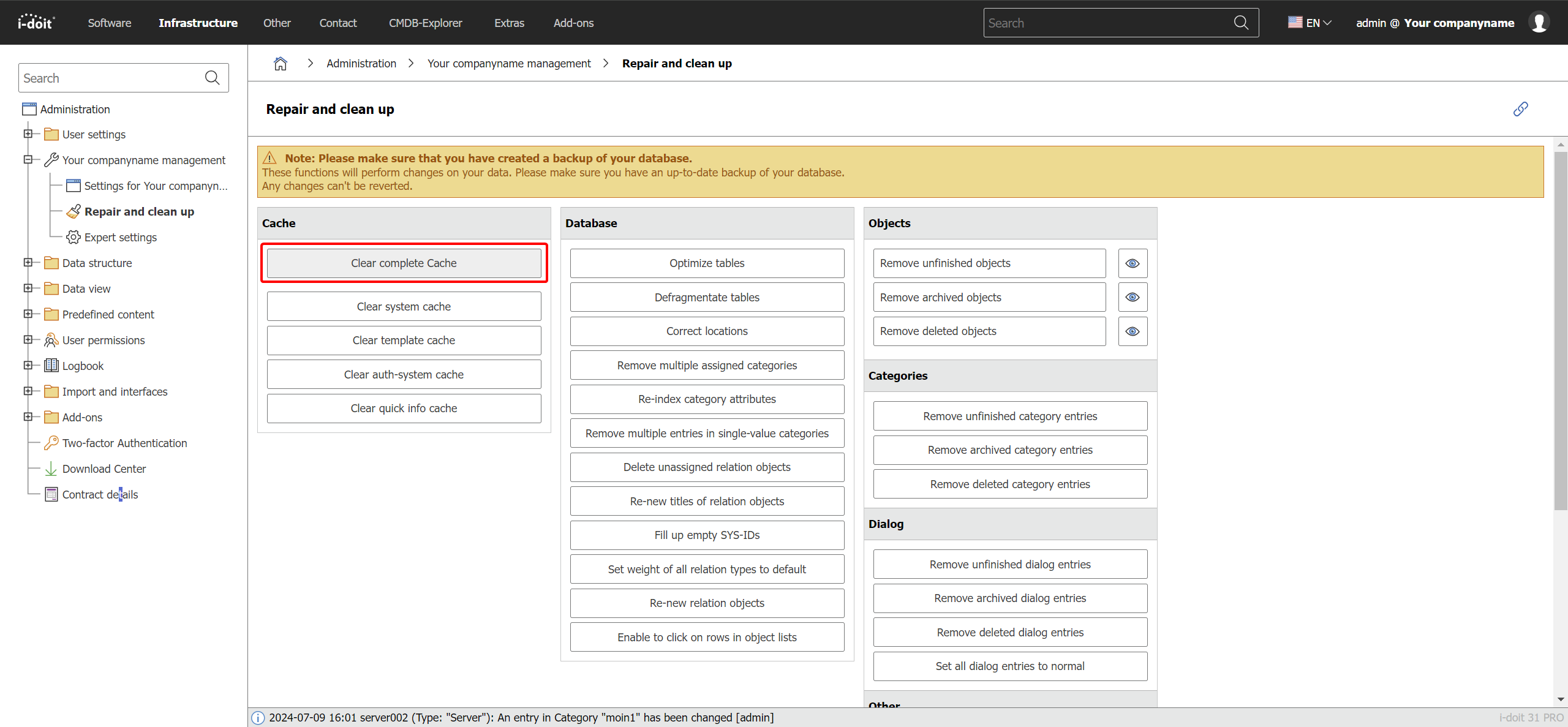Image resolution: width=1568 pixels, height=727 pixels.
Task: Expand the Data structure tree node
Action: tap(28, 262)
